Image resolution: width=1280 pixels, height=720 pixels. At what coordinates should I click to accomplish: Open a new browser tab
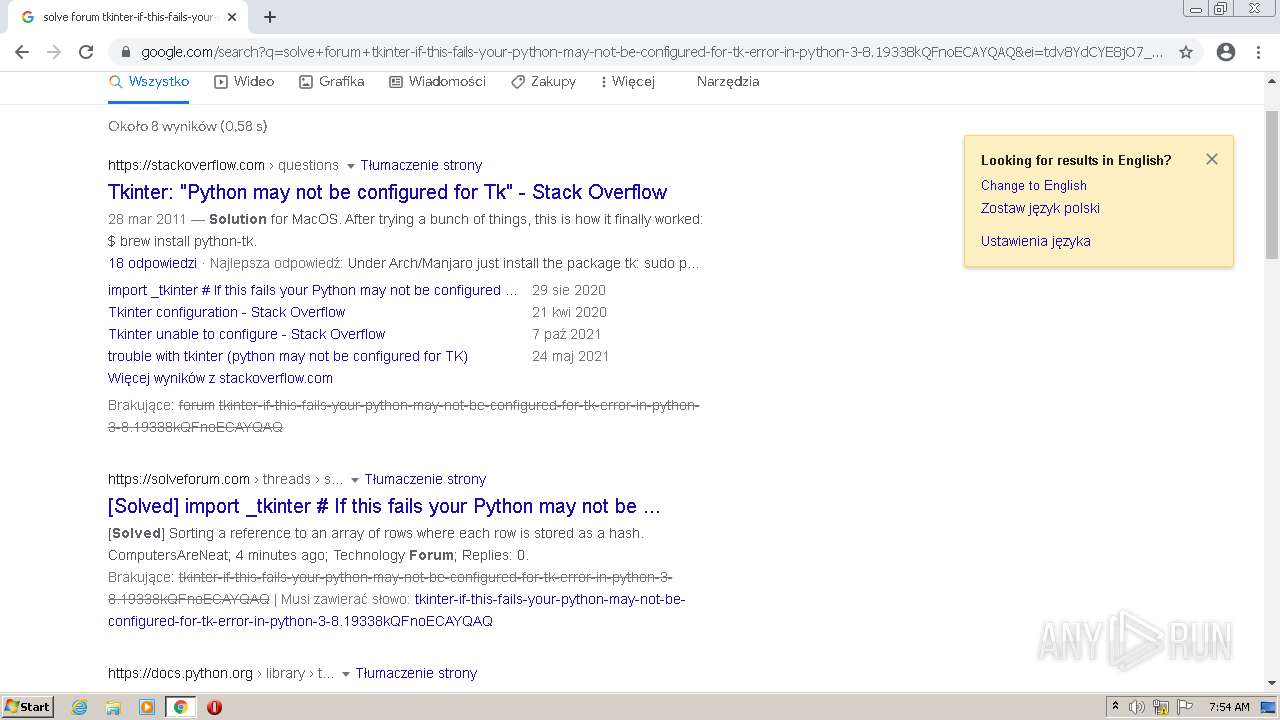[x=270, y=17]
